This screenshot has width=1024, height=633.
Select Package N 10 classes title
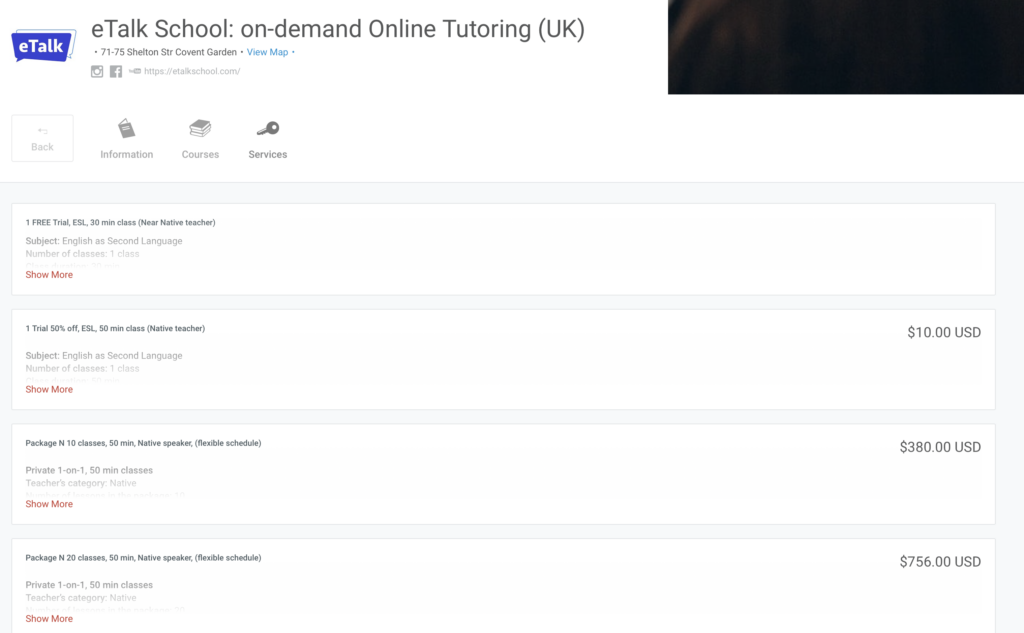(x=143, y=443)
